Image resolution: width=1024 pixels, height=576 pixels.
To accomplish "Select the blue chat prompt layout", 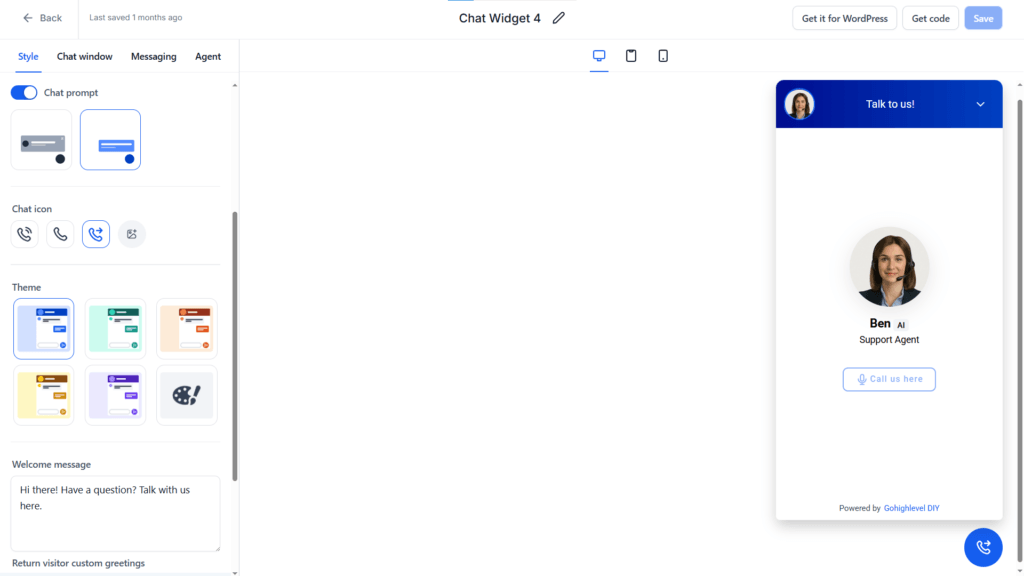I will click(110, 140).
